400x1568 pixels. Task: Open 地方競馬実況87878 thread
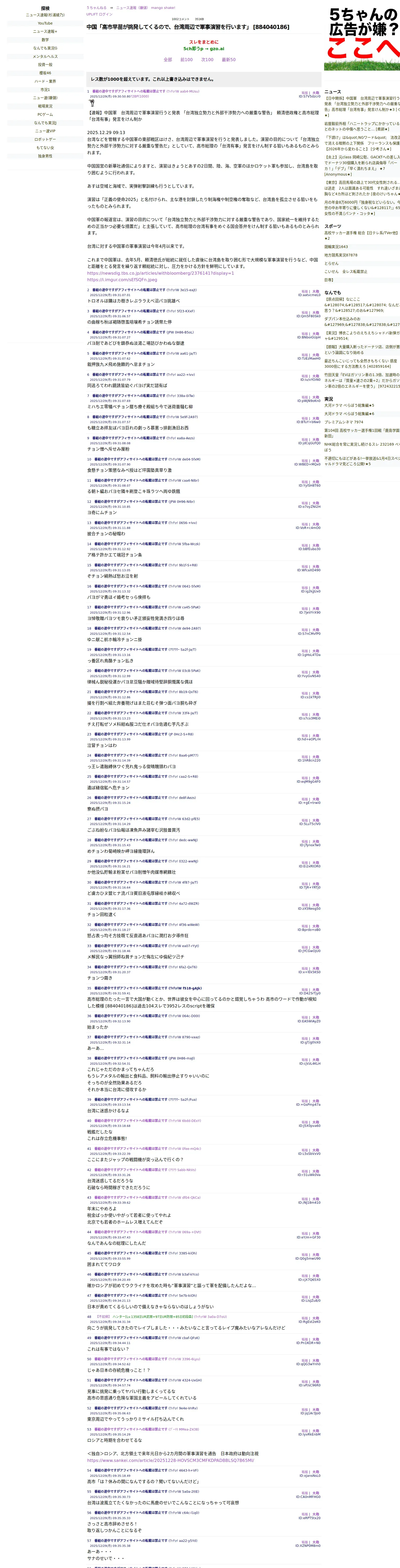pyautogui.click(x=341, y=255)
